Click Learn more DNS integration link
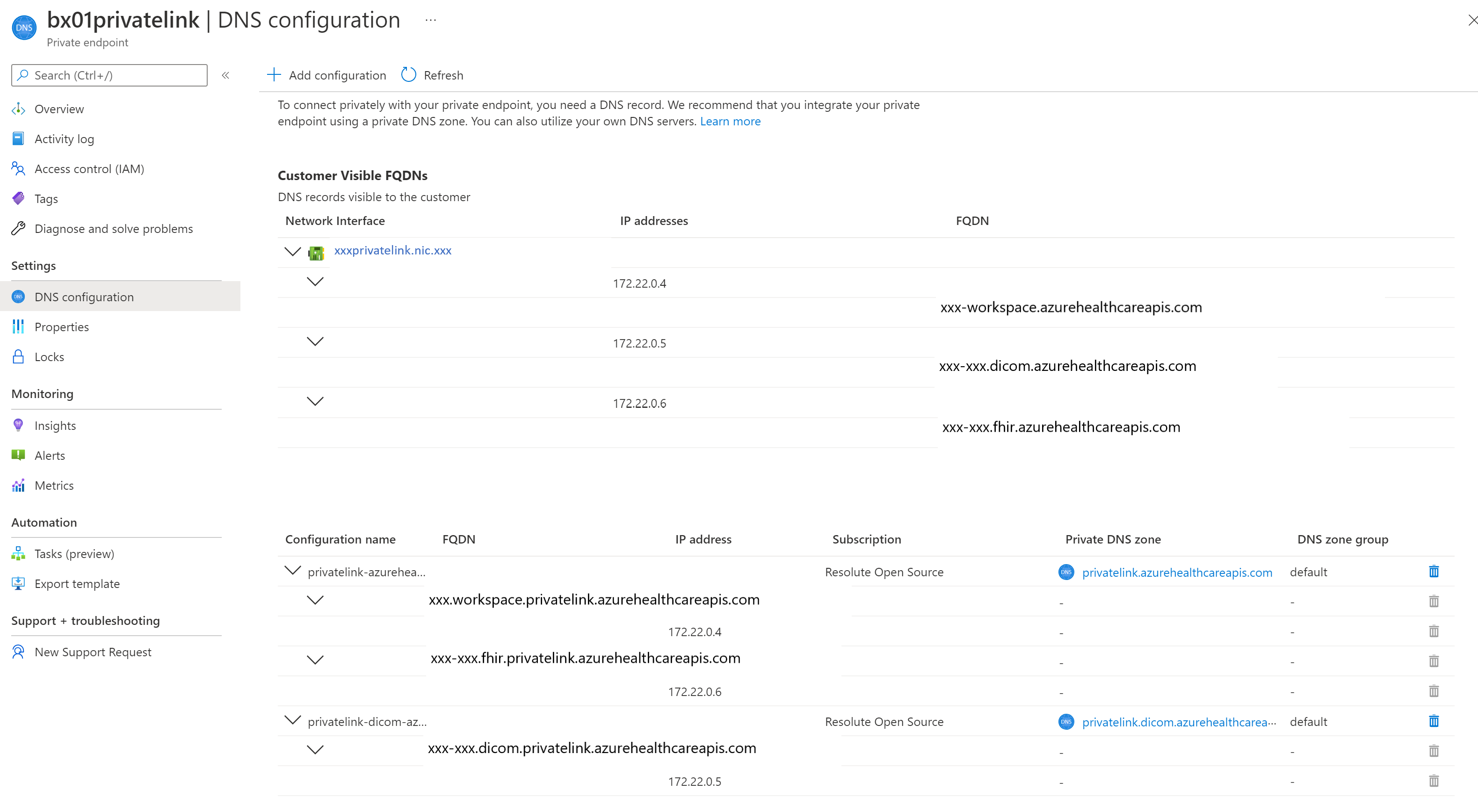The image size is (1478, 812). (730, 120)
